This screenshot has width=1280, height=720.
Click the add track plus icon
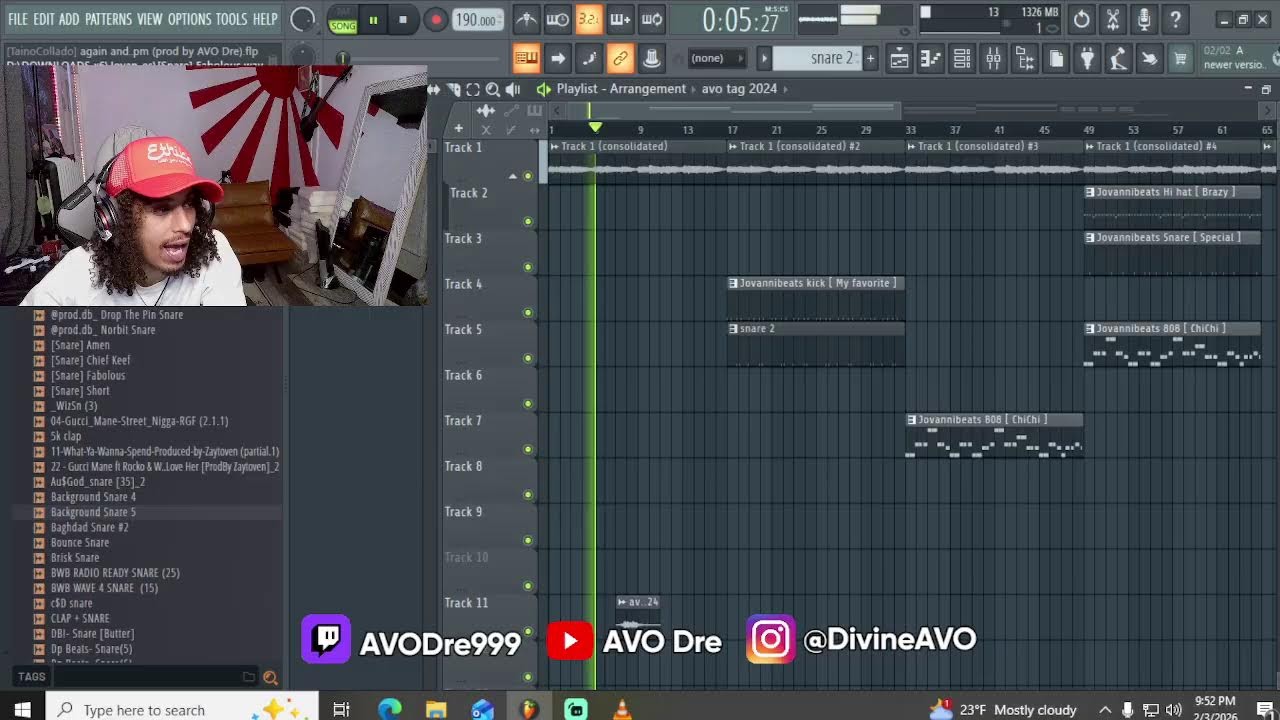(458, 128)
